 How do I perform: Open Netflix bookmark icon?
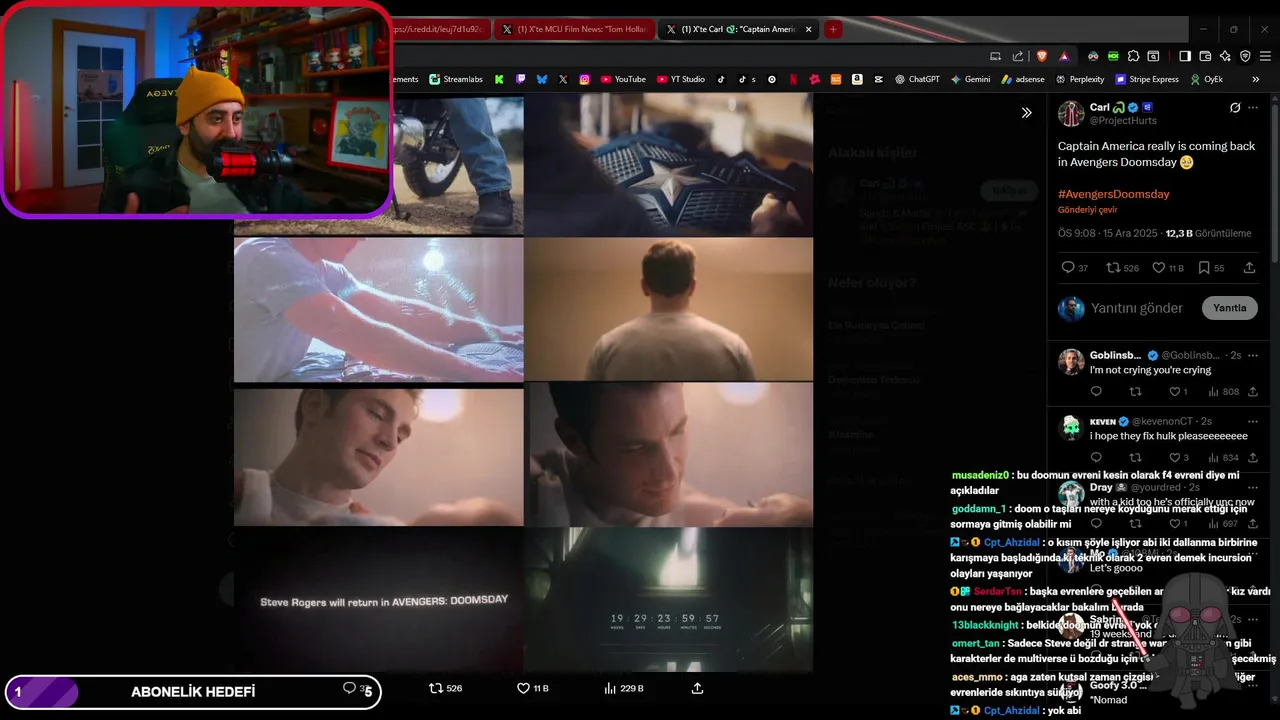pyautogui.click(x=793, y=79)
